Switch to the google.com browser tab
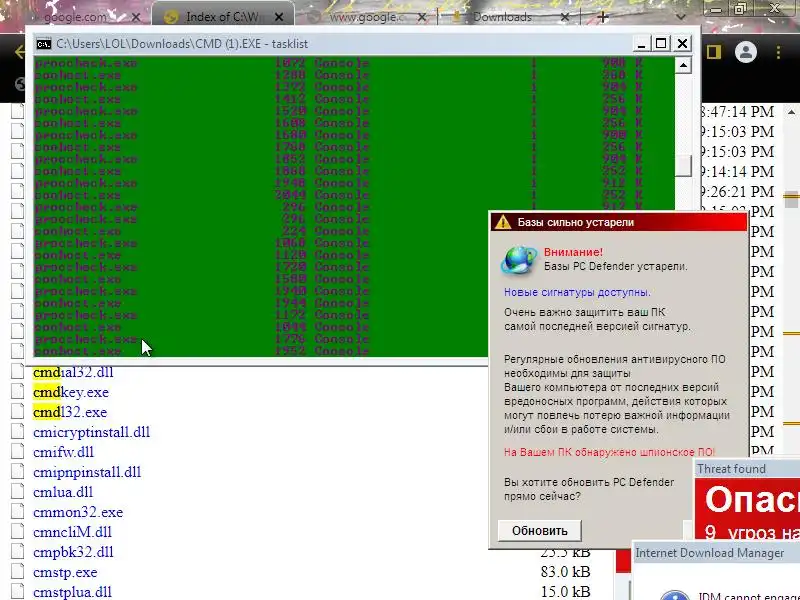800x600 pixels. pos(75,17)
